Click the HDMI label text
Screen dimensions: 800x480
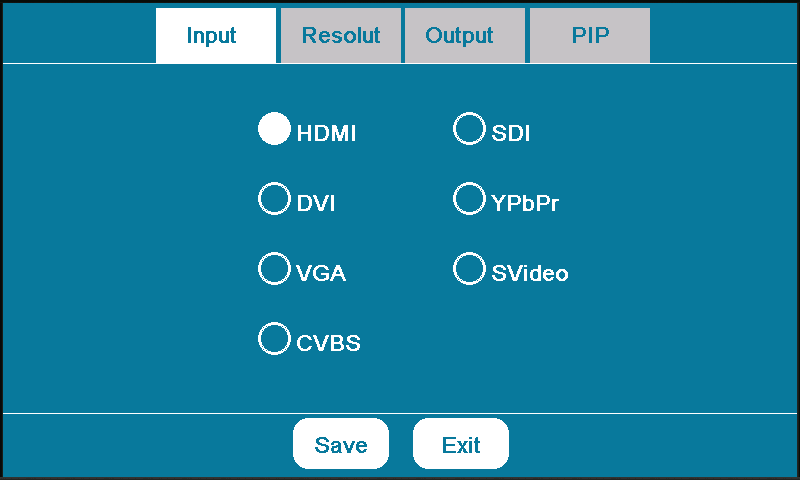click(326, 134)
